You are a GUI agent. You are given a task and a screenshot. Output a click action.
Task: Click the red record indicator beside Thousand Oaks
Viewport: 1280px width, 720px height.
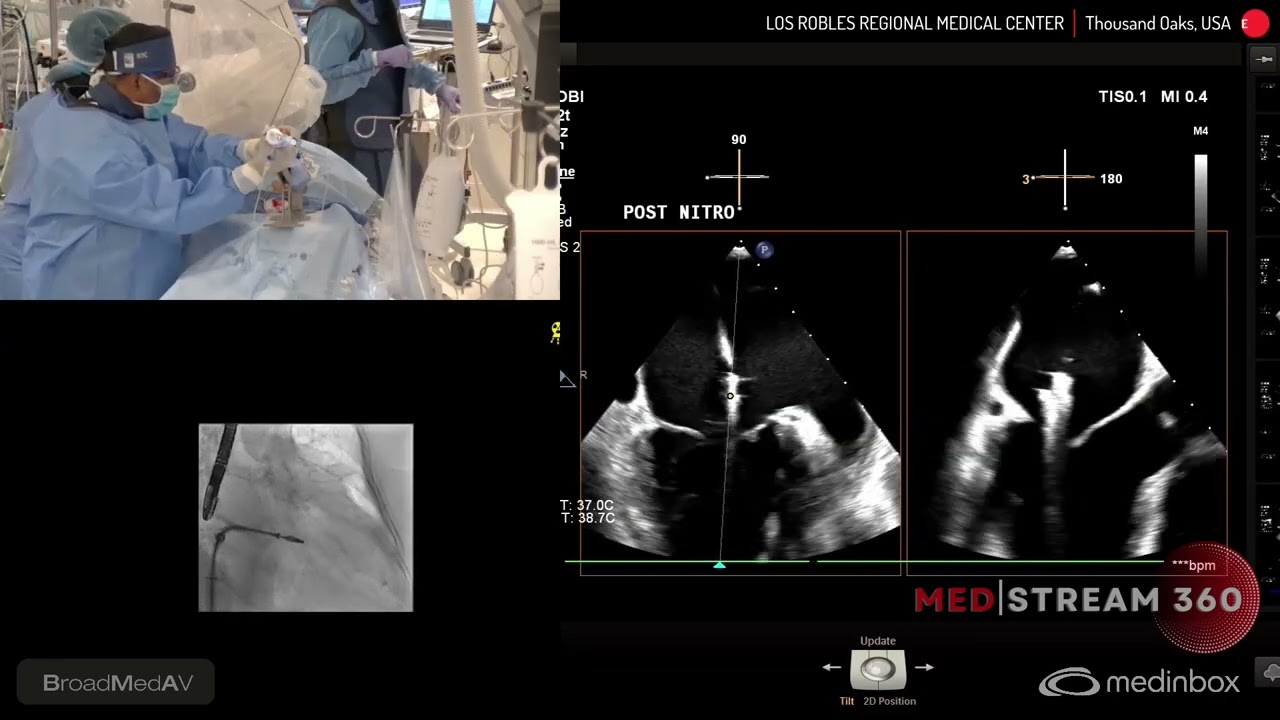coord(1254,24)
